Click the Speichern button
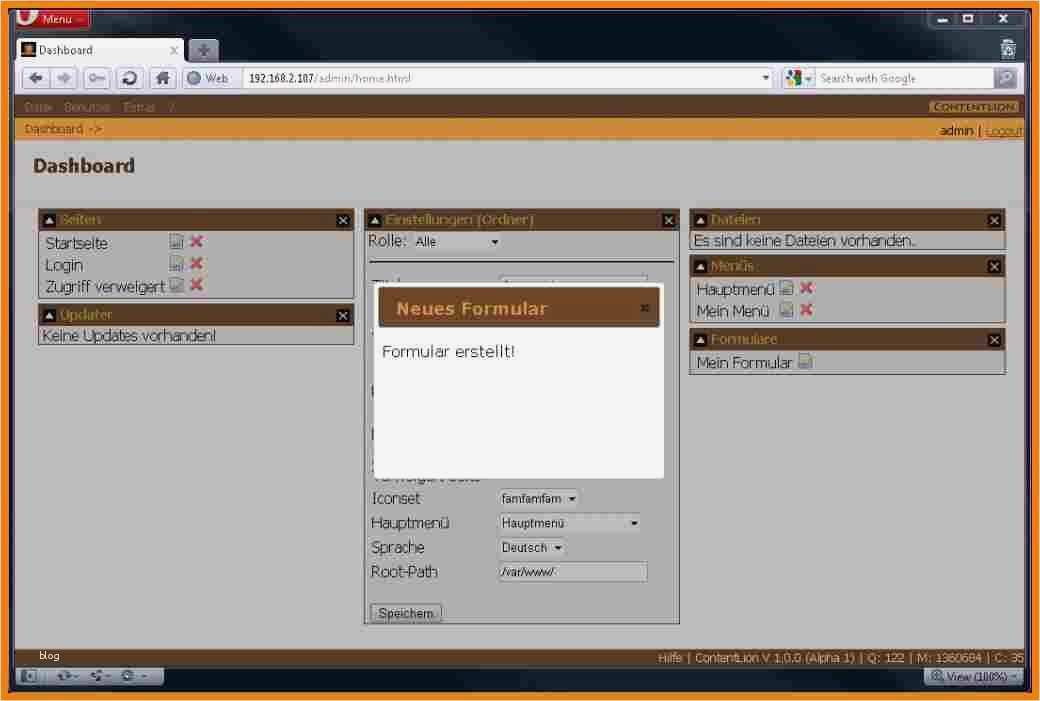Screen dimensions: 1040x701 (x=406, y=613)
